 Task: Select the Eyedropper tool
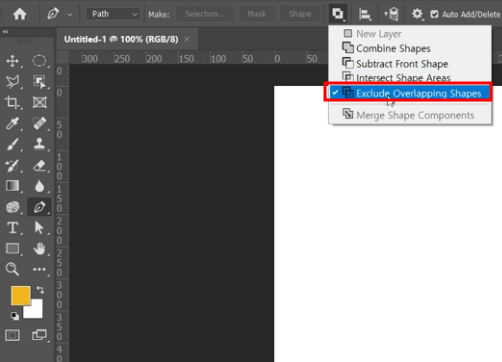click(x=13, y=123)
